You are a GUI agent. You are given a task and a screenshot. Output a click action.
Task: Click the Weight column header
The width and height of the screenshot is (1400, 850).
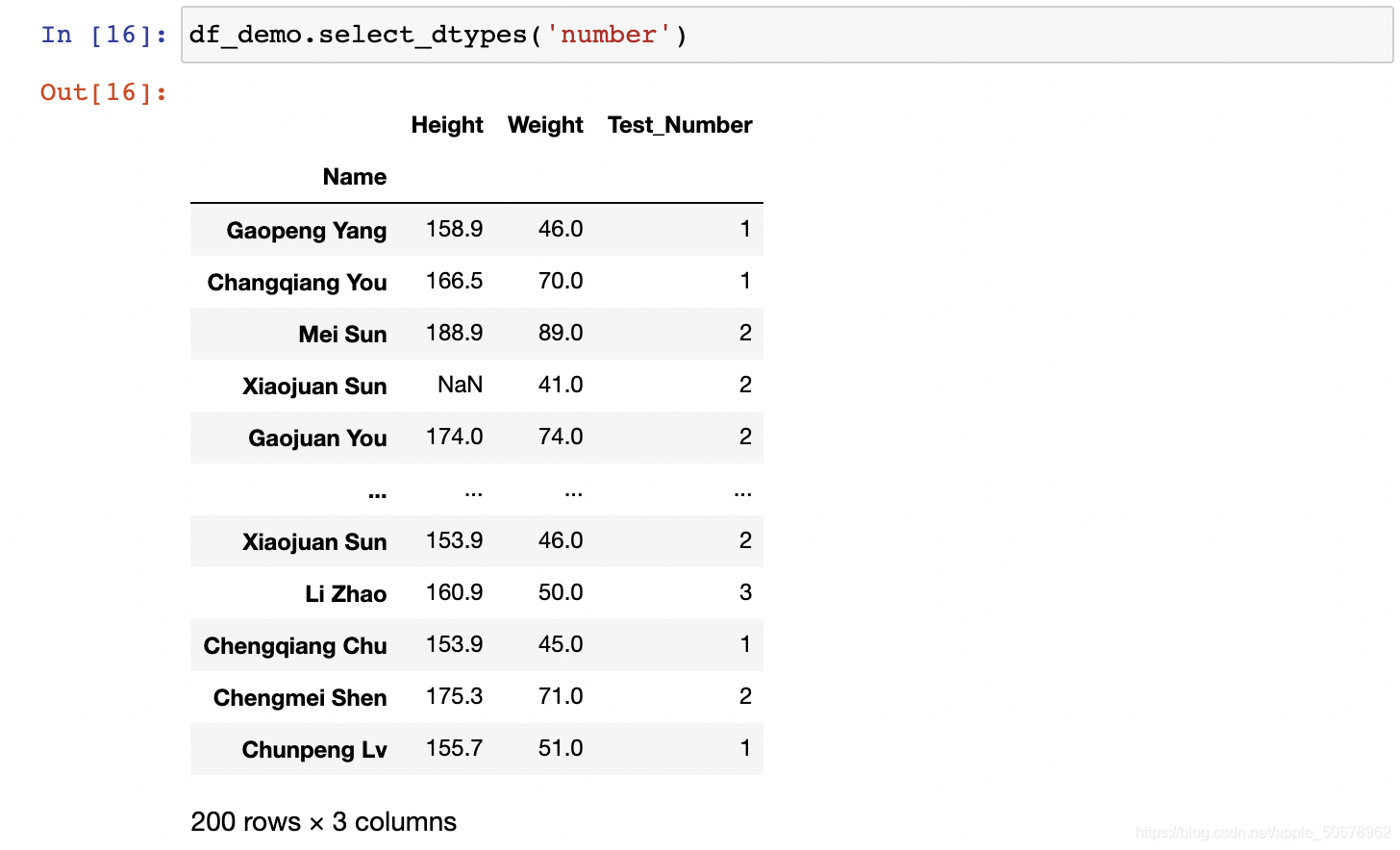545,125
